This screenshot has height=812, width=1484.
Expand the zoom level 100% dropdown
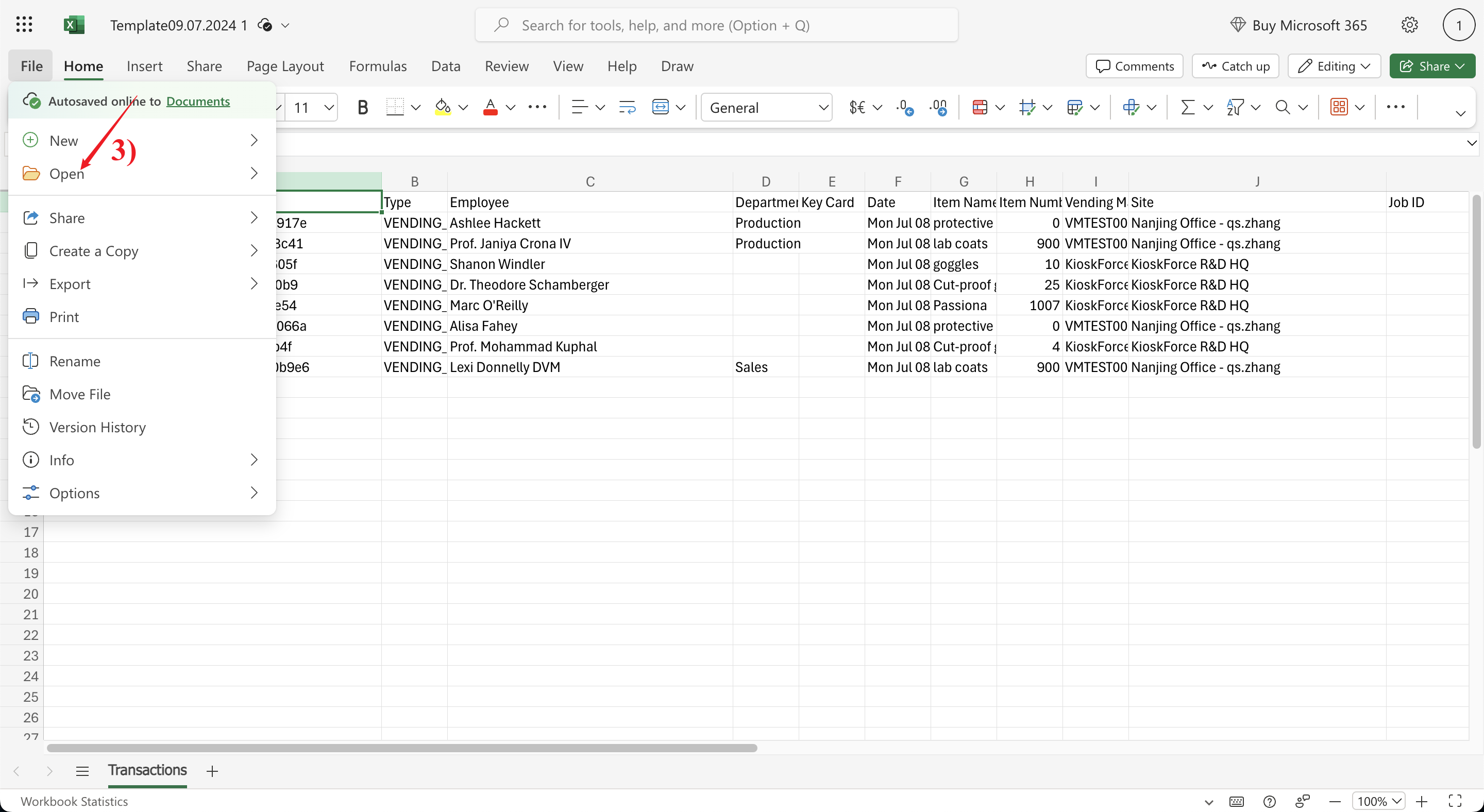[1378, 801]
